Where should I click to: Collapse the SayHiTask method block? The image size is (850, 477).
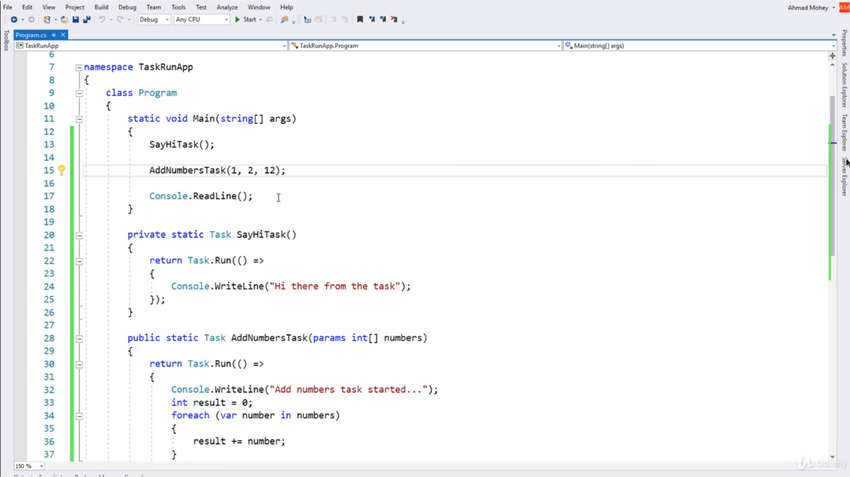pyautogui.click(x=79, y=235)
